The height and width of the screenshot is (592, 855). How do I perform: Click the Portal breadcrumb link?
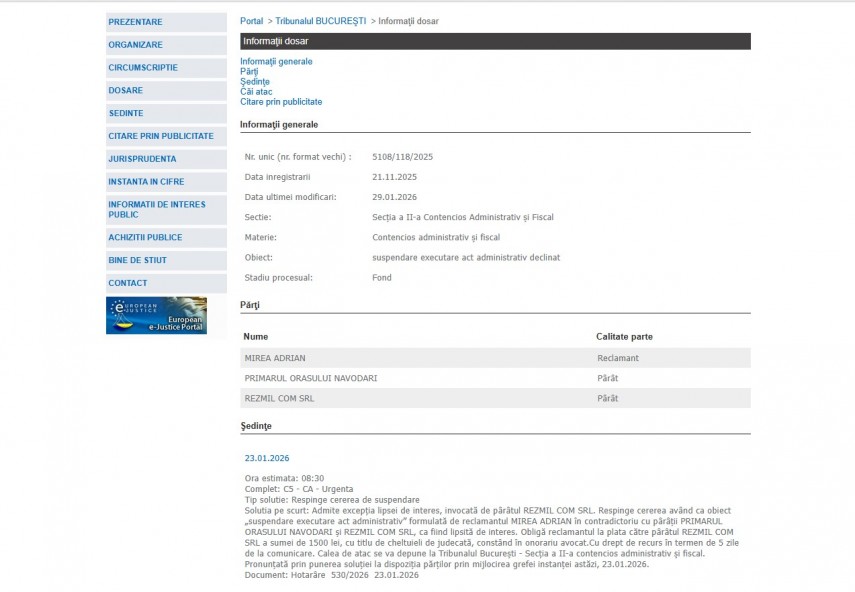tap(251, 21)
